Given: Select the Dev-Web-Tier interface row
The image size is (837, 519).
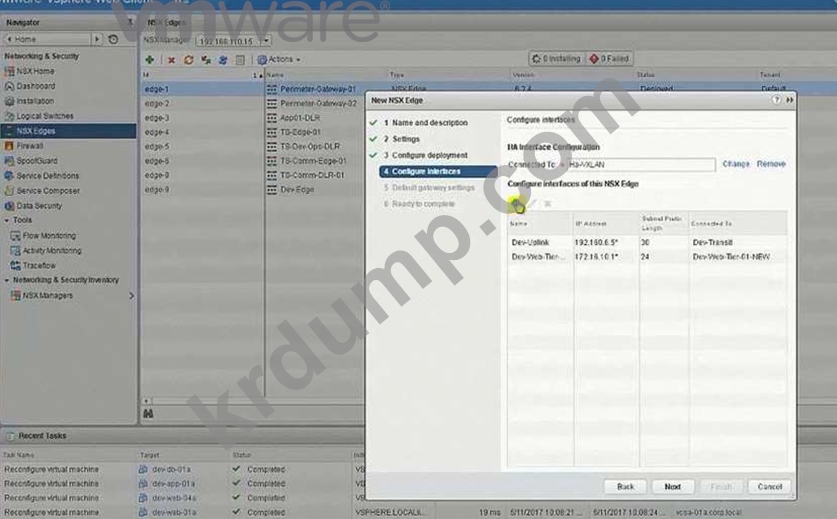Looking at the screenshot, I should [647, 257].
